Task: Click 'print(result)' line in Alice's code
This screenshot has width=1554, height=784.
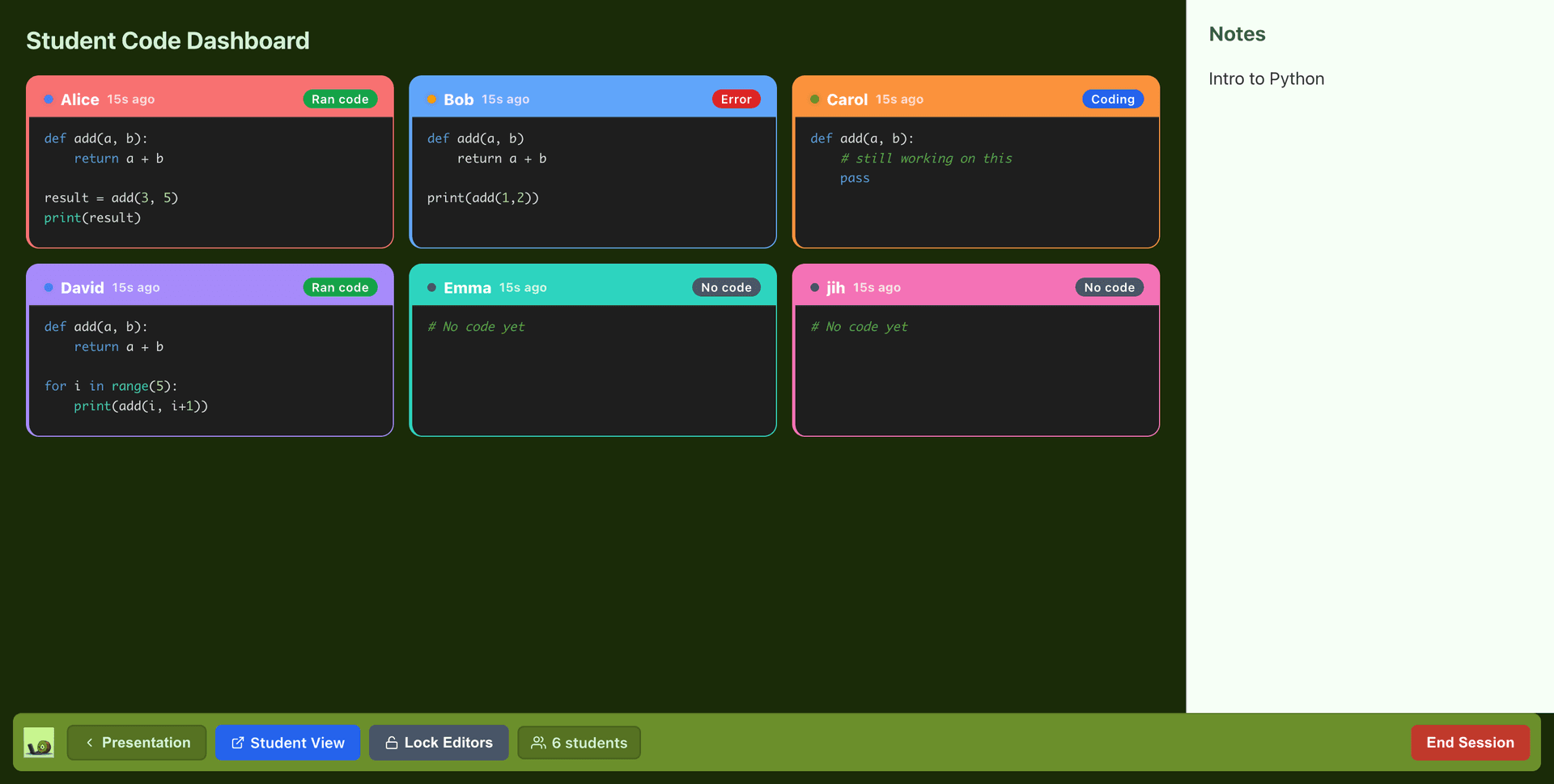Action: (x=92, y=218)
